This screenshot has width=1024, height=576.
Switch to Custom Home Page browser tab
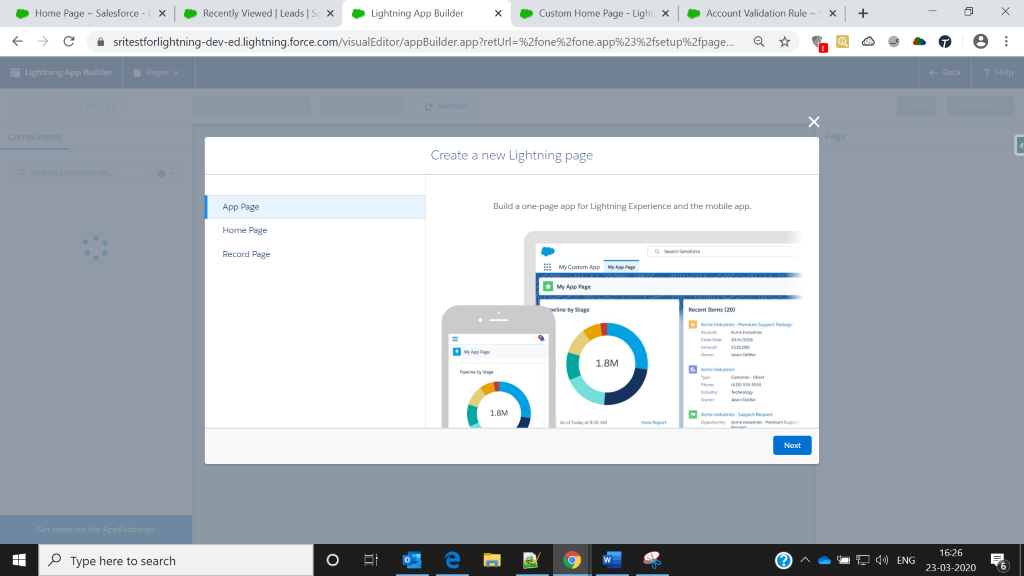pos(588,13)
